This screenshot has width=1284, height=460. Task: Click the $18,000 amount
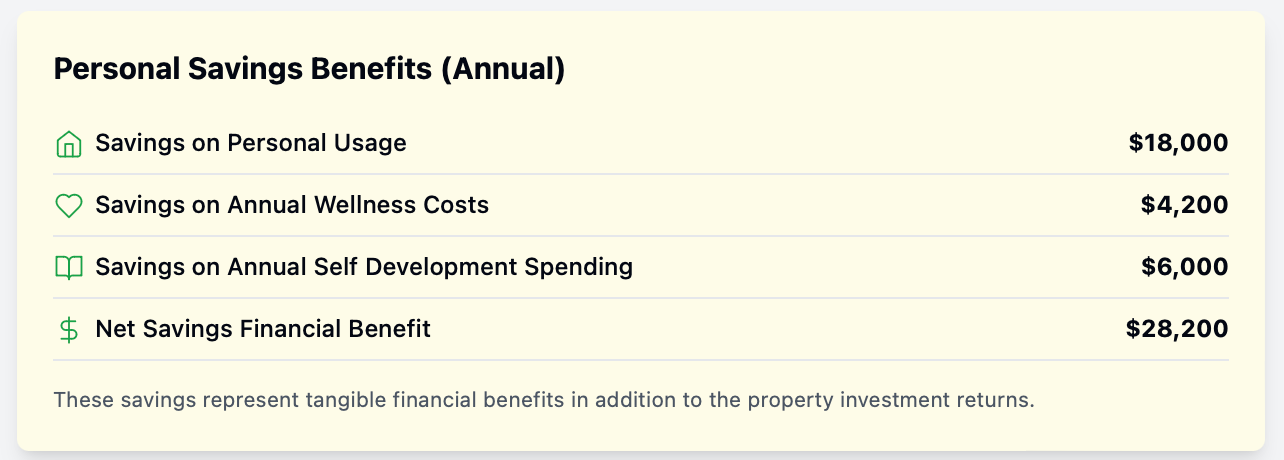click(x=1178, y=144)
